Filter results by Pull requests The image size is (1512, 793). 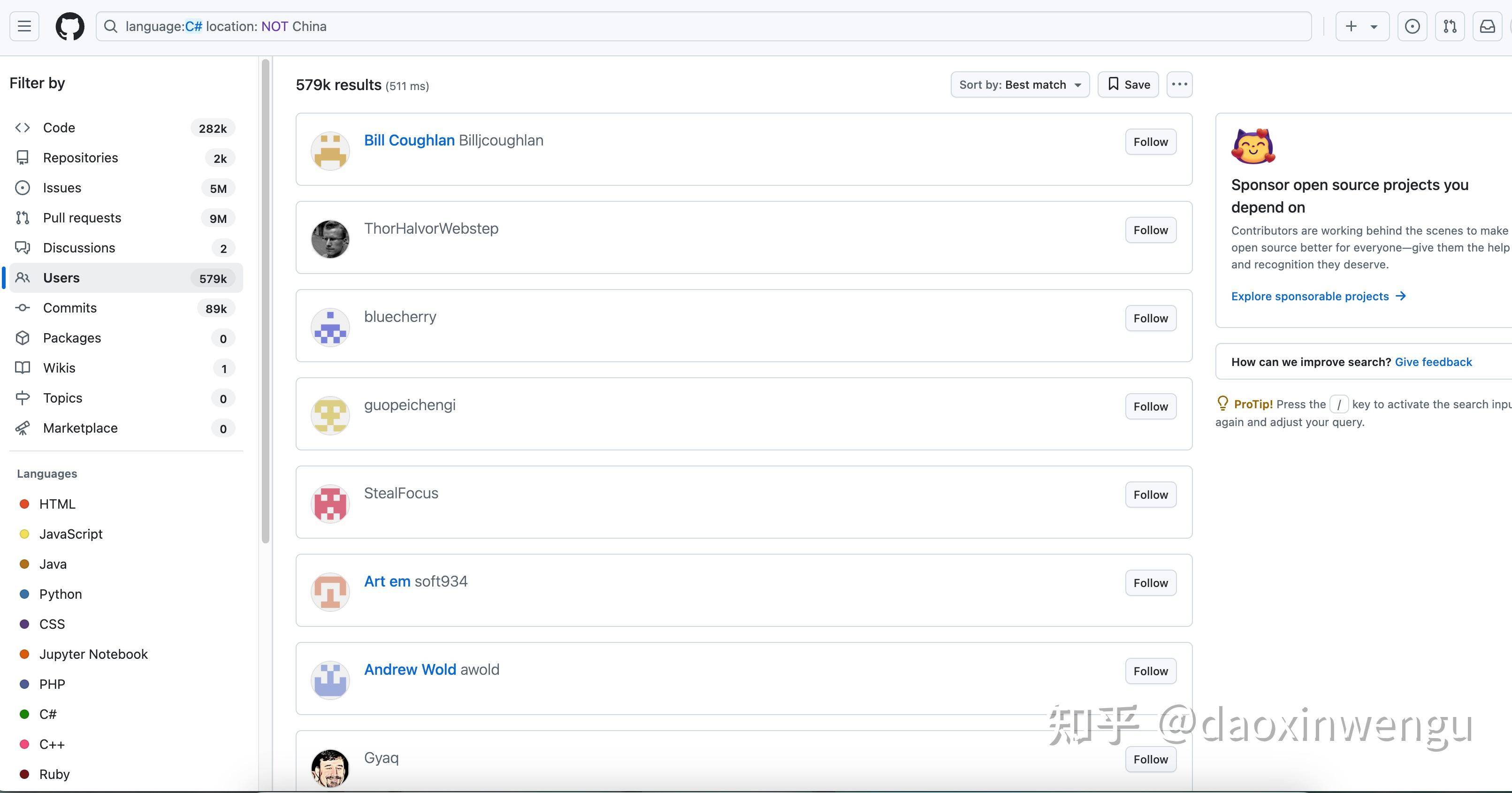(x=126, y=218)
